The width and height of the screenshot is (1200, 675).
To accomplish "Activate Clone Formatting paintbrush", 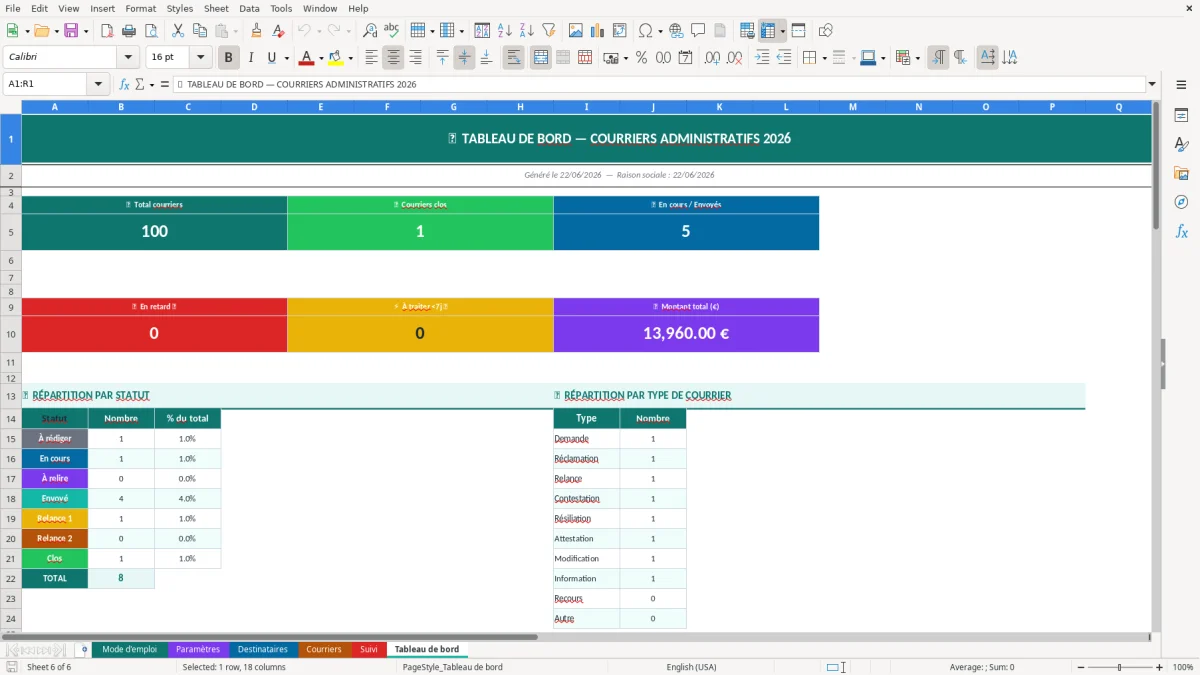I will tap(257, 31).
